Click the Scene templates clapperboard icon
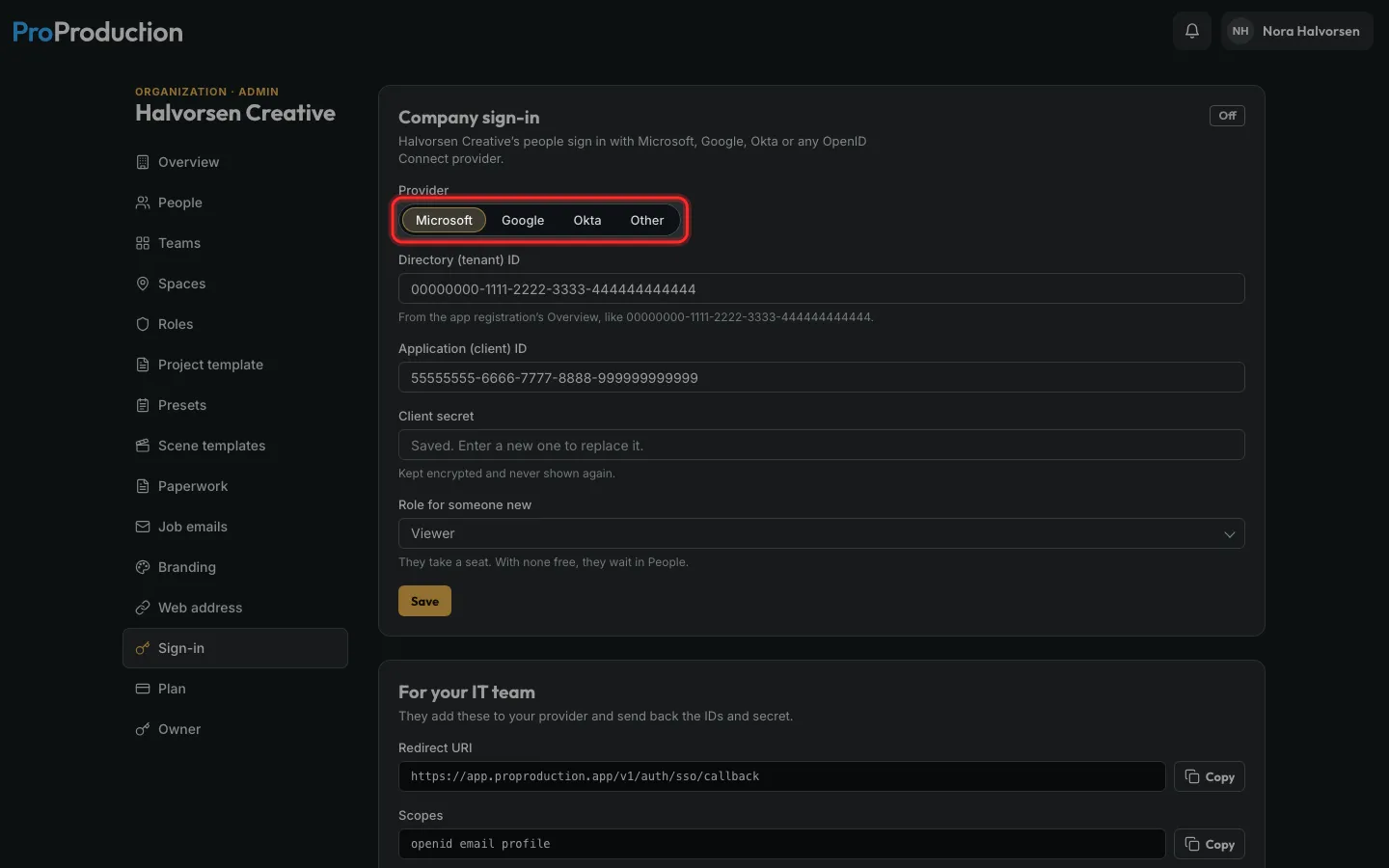1389x868 pixels. tap(143, 446)
